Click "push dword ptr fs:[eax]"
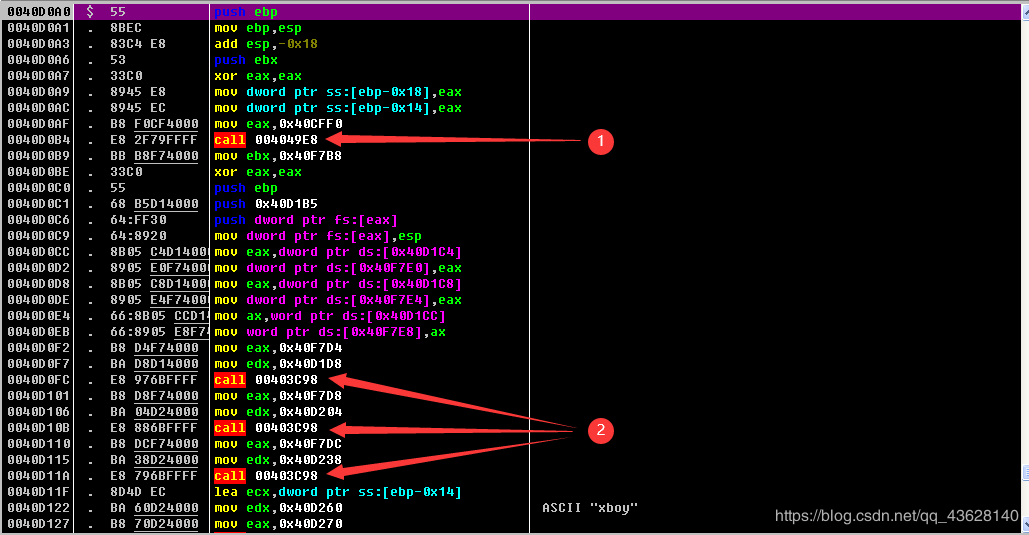This screenshot has height=535, width=1029. [x=306, y=220]
